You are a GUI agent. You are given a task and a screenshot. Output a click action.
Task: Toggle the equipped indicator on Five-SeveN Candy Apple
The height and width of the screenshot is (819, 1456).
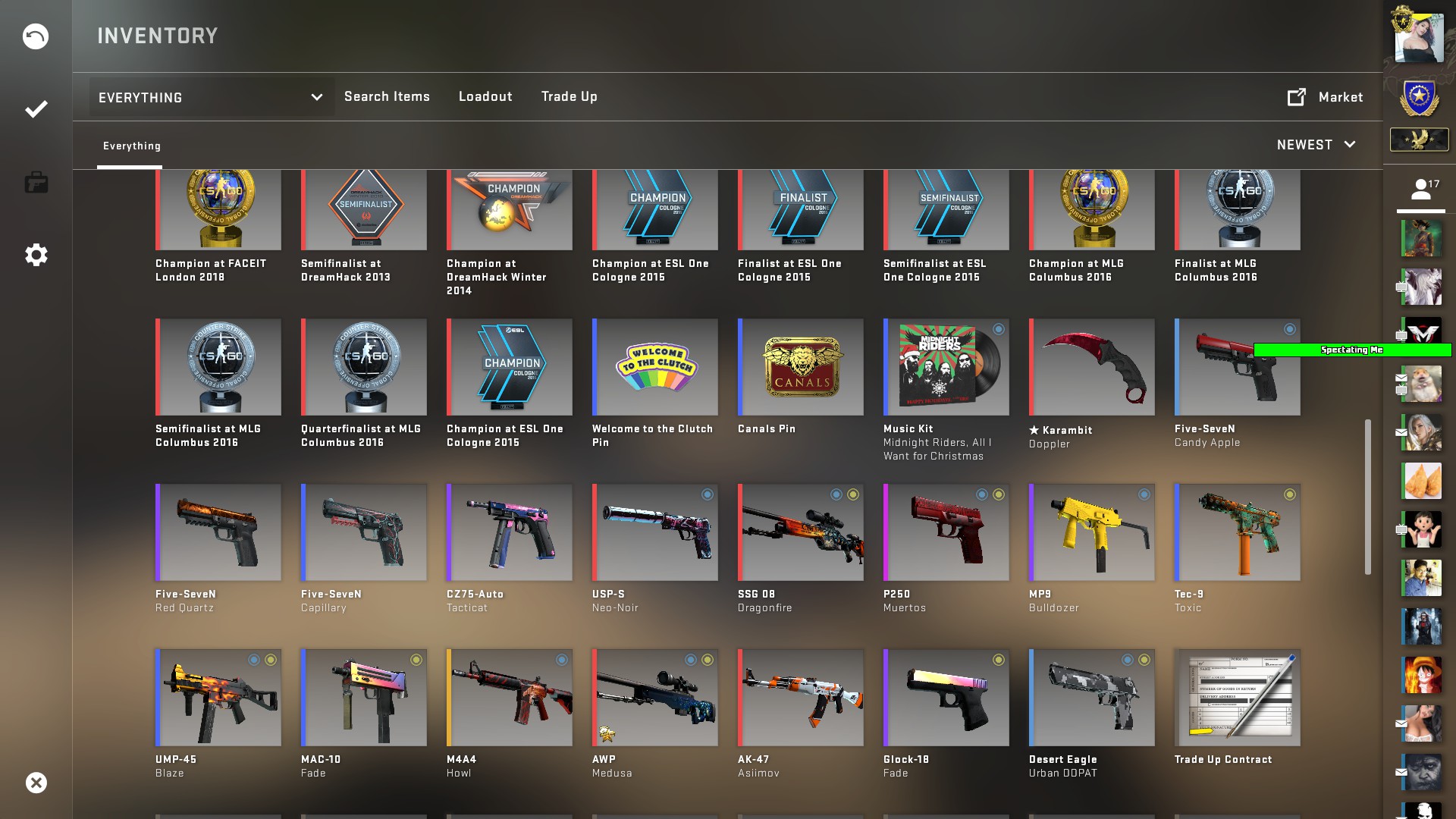click(x=1290, y=329)
